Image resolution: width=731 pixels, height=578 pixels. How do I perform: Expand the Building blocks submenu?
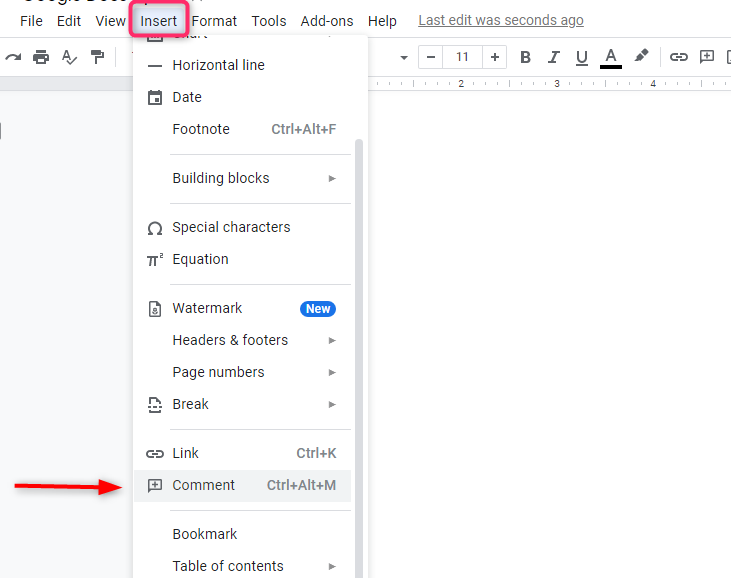(242, 178)
